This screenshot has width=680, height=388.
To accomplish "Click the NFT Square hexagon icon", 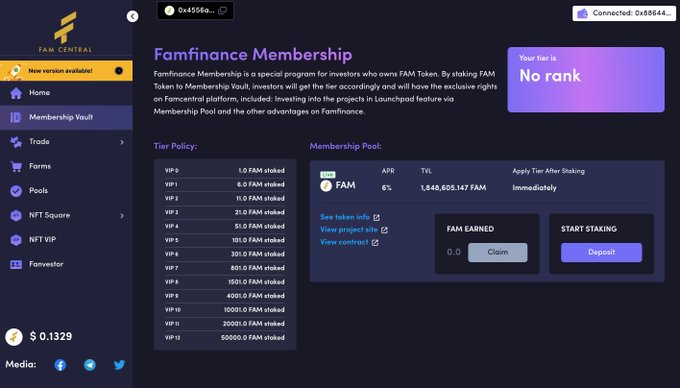I will 16,215.
